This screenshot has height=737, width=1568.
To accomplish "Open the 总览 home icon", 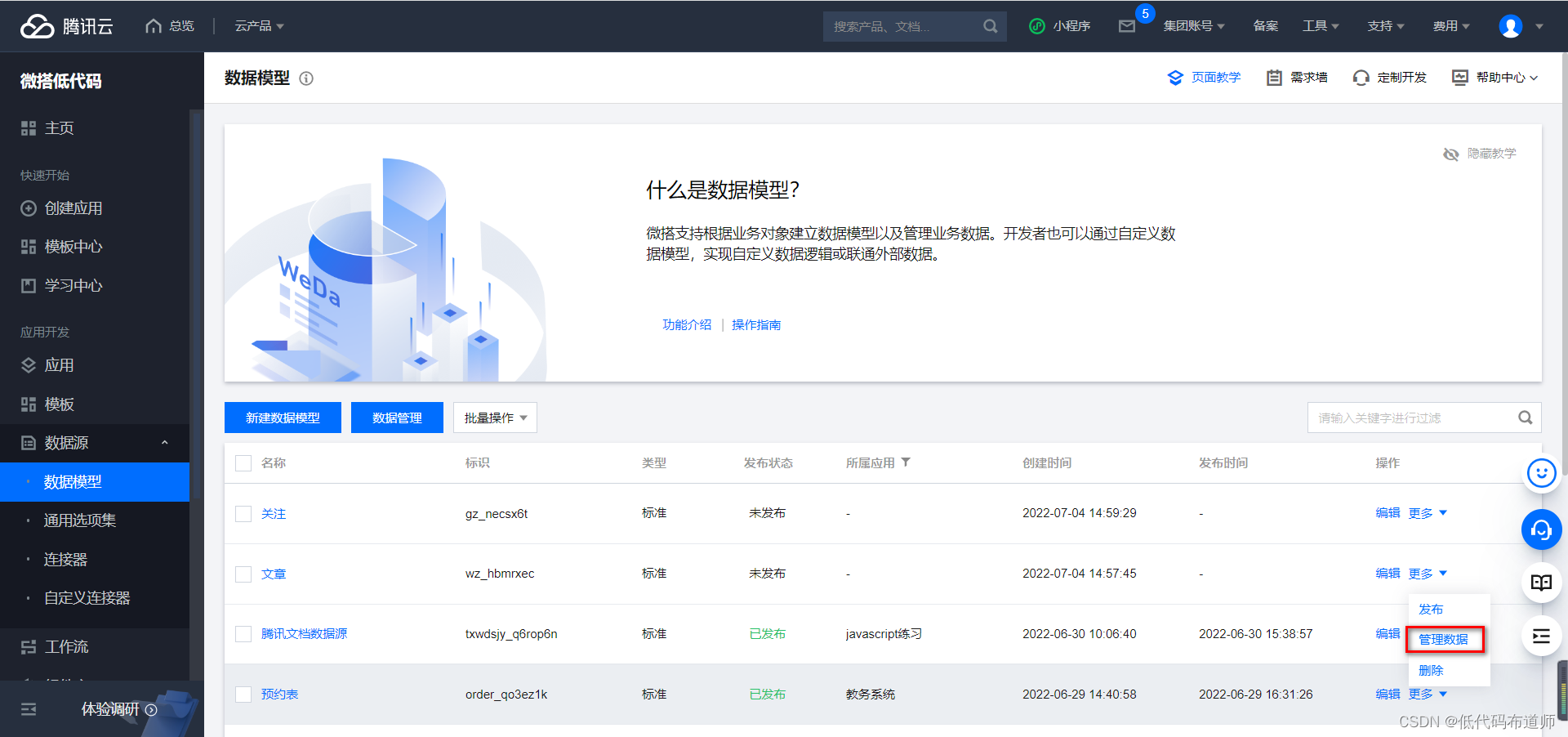I will [x=154, y=26].
